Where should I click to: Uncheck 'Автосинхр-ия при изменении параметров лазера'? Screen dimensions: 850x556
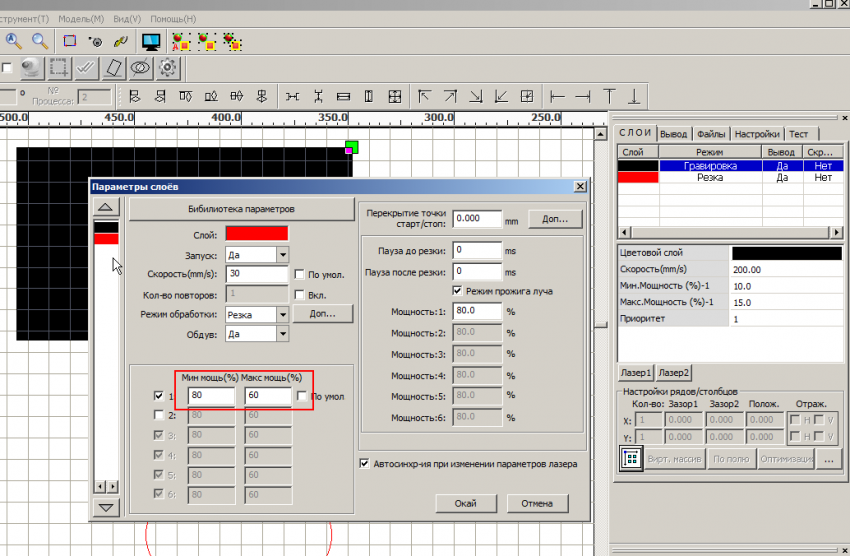click(x=364, y=464)
